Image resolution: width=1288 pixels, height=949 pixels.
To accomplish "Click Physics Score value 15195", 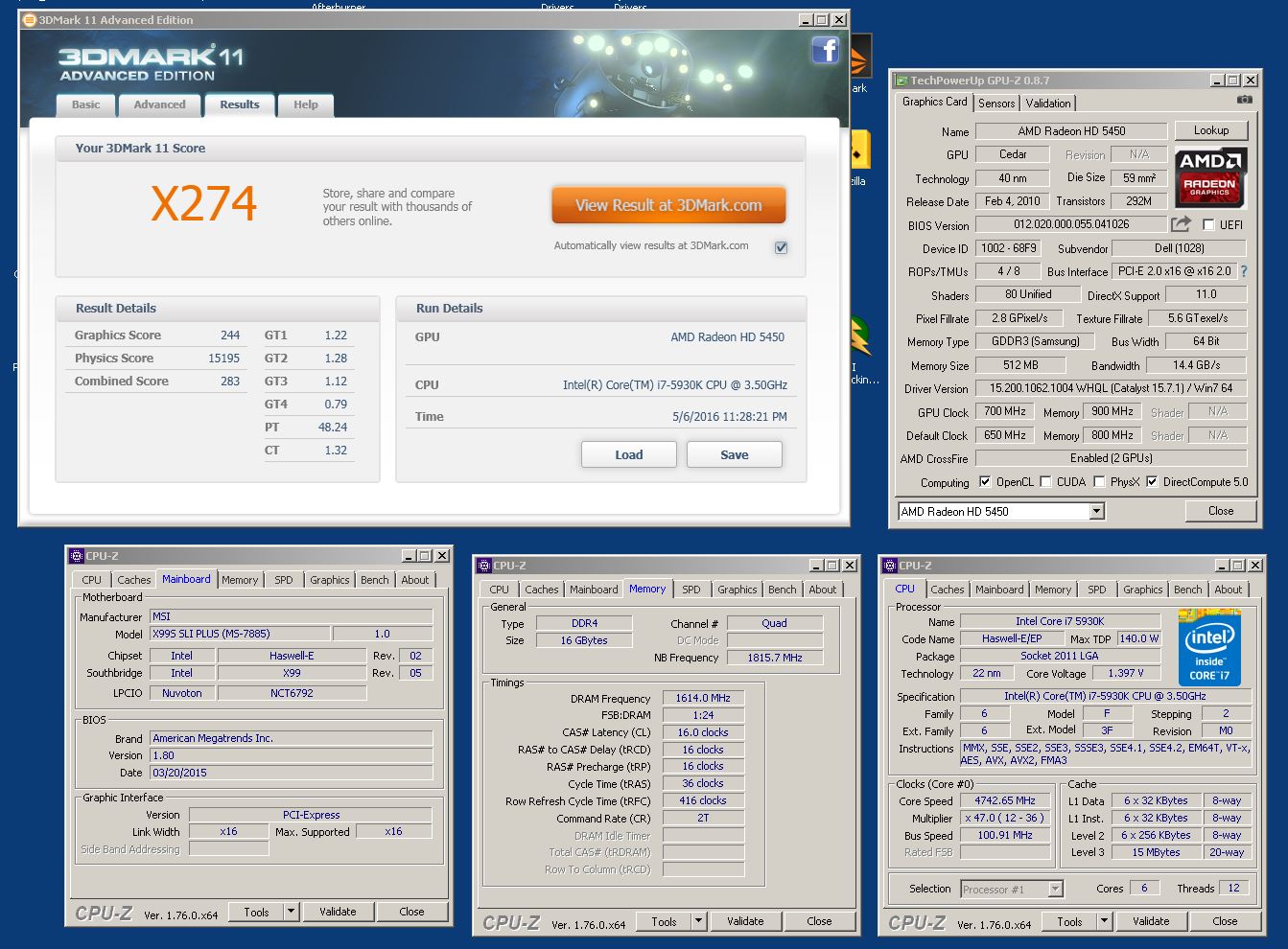I will (223, 359).
